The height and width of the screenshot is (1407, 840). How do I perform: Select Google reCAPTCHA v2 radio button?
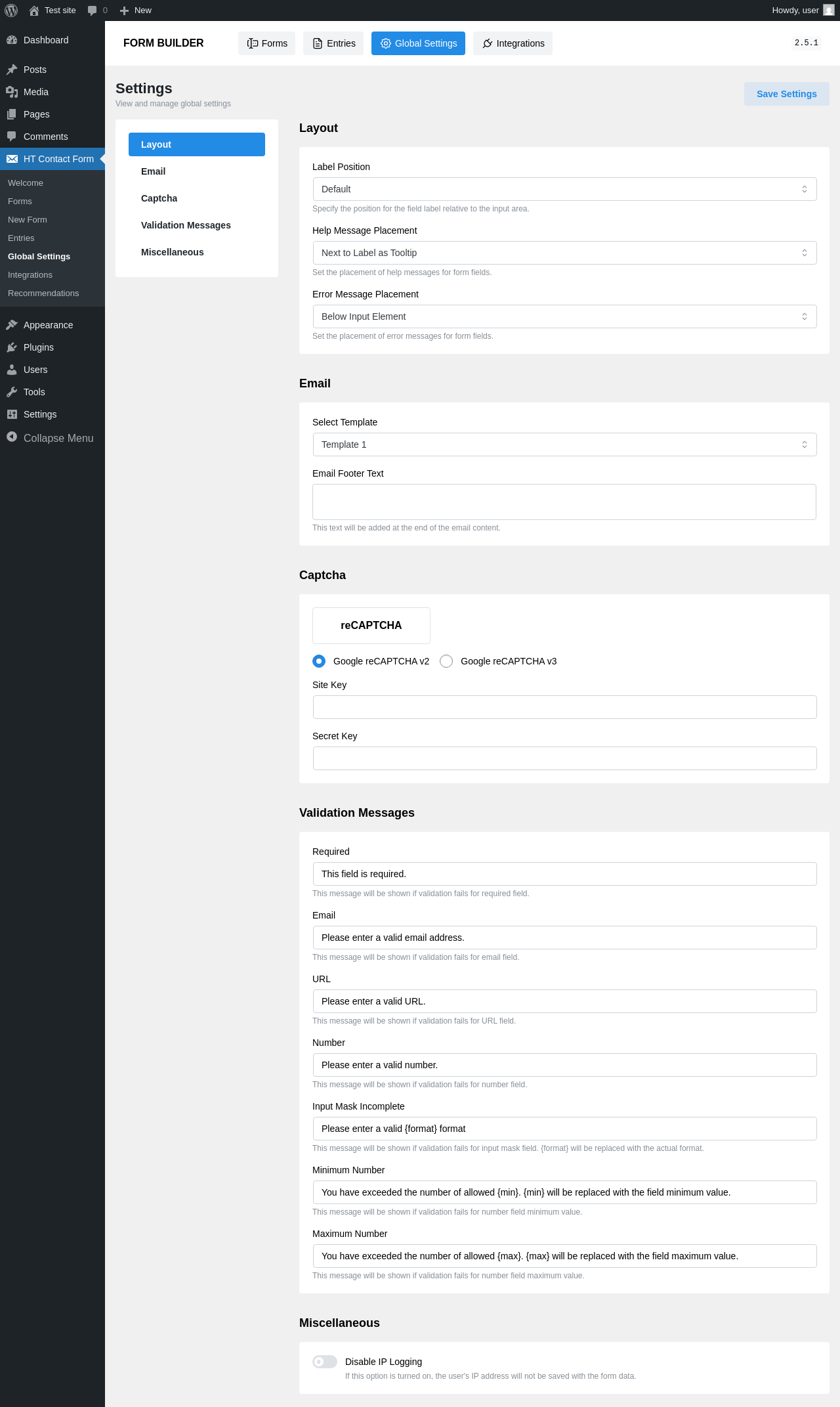pos(319,661)
